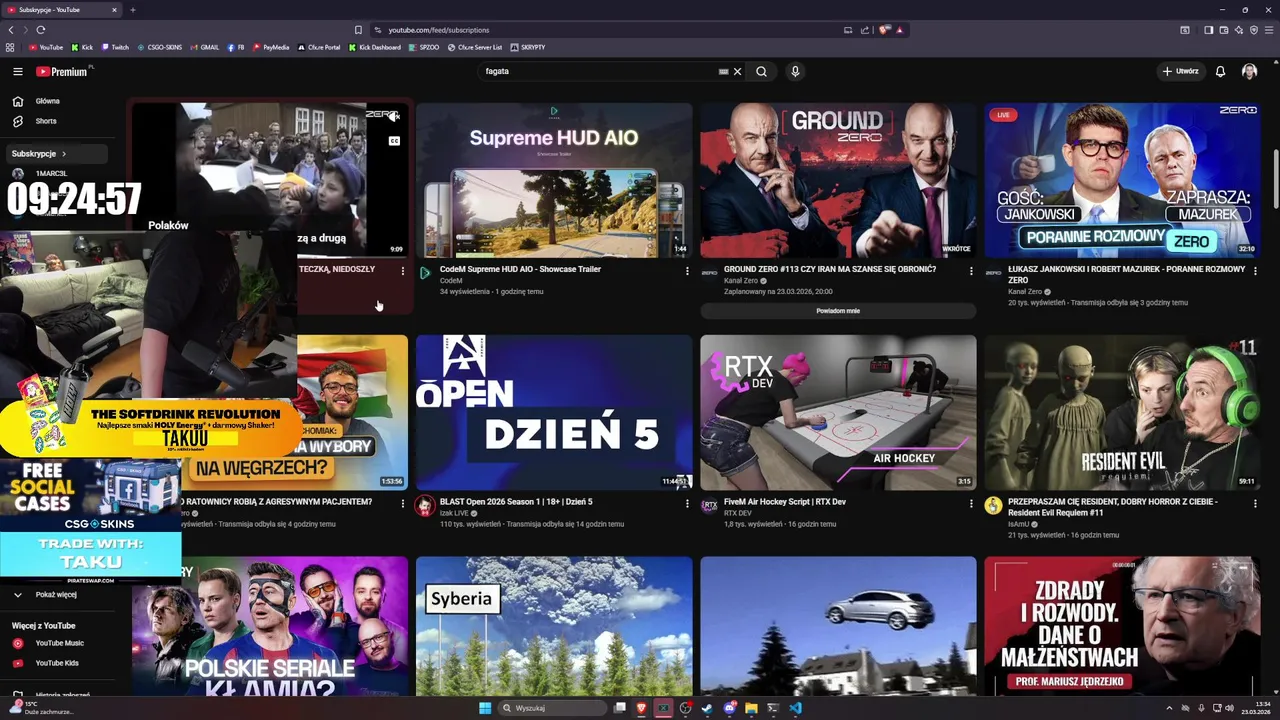Image resolution: width=1280 pixels, height=720 pixels.
Task: Open options for BLAST Open Dzień 5 video
Action: tap(687, 503)
